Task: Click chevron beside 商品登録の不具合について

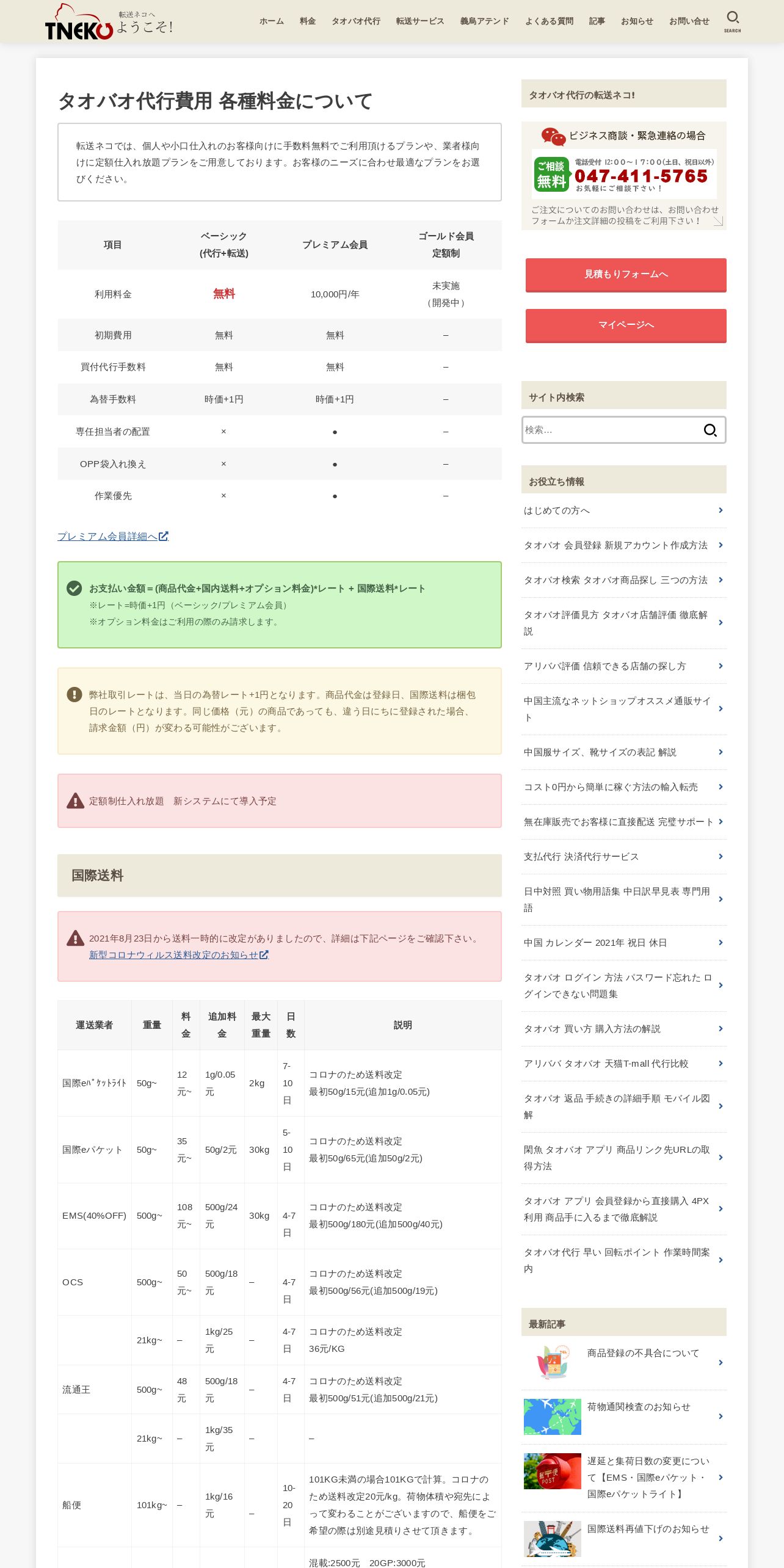Action: (720, 1362)
